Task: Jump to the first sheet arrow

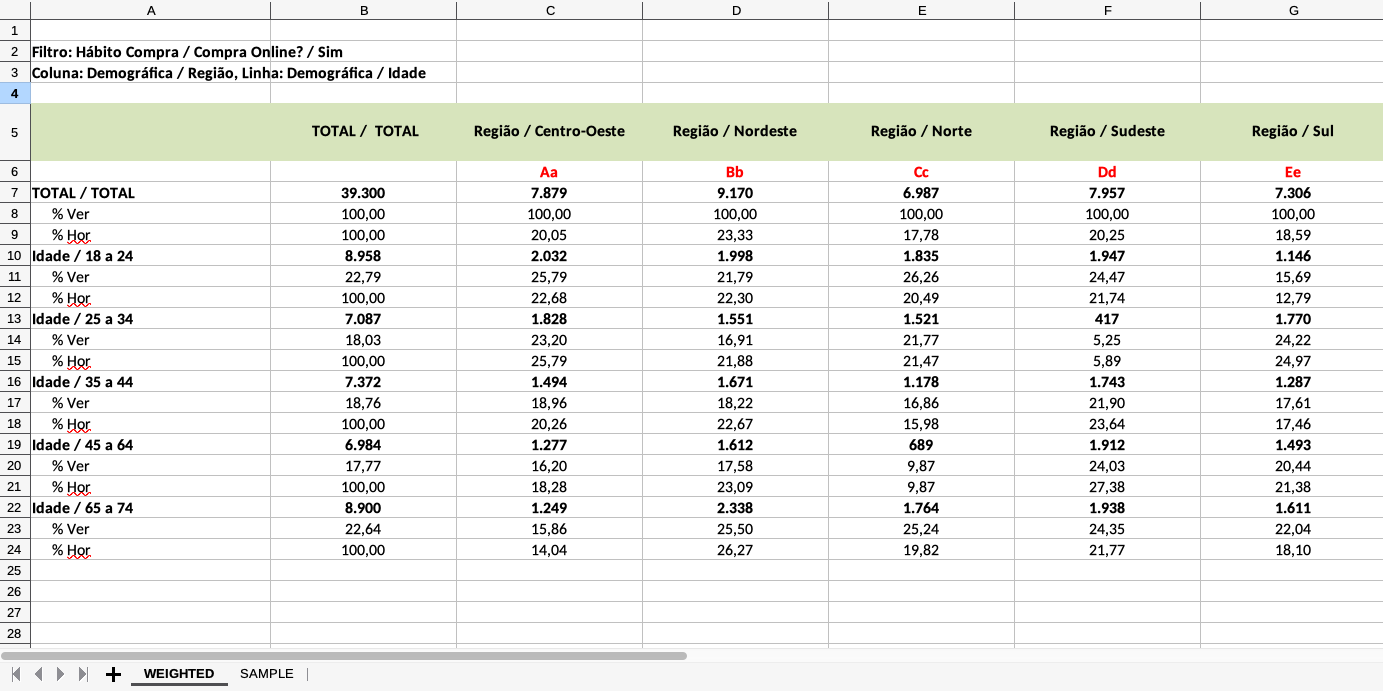Action: coord(16,674)
